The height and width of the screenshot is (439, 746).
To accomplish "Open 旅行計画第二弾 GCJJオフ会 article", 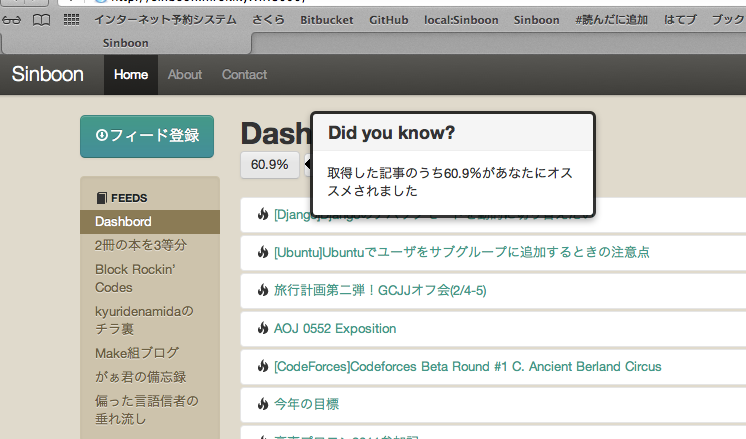I will pyautogui.click(x=380, y=290).
